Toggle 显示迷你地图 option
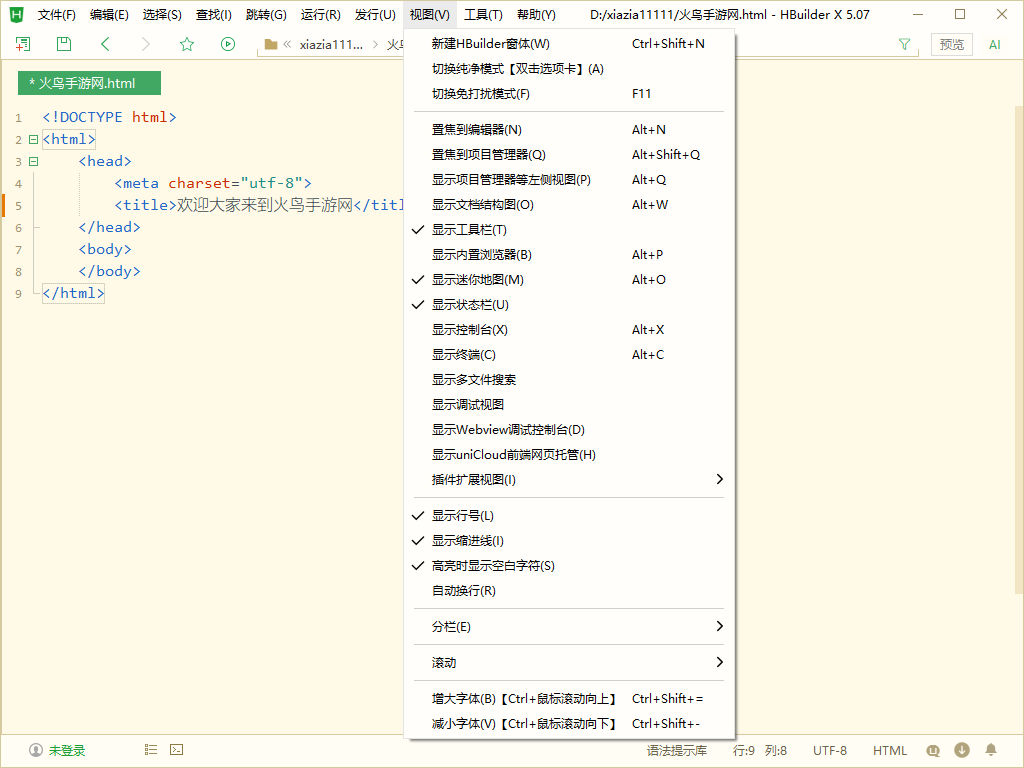1024x768 pixels. point(568,280)
